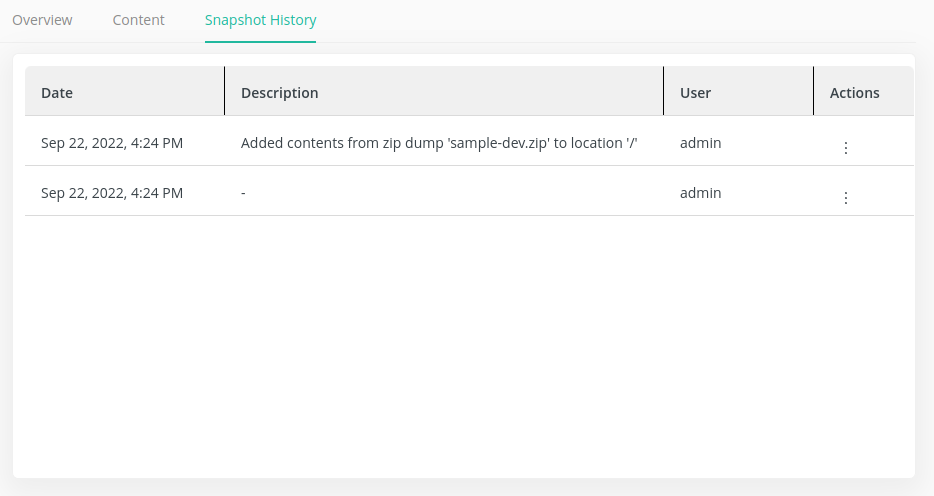
Task: Switch to the Overview tab
Action: [x=42, y=20]
